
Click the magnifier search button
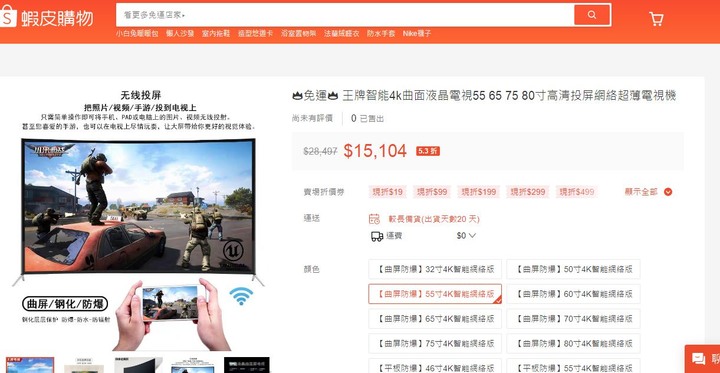click(x=592, y=15)
